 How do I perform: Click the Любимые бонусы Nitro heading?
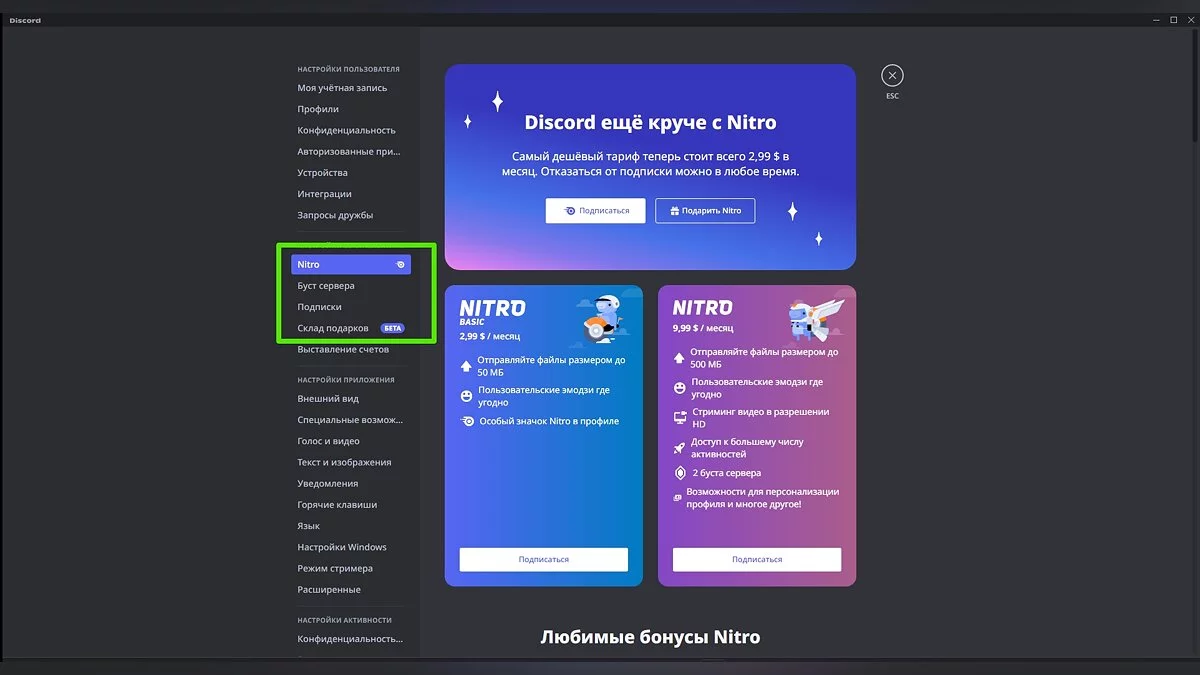click(650, 637)
